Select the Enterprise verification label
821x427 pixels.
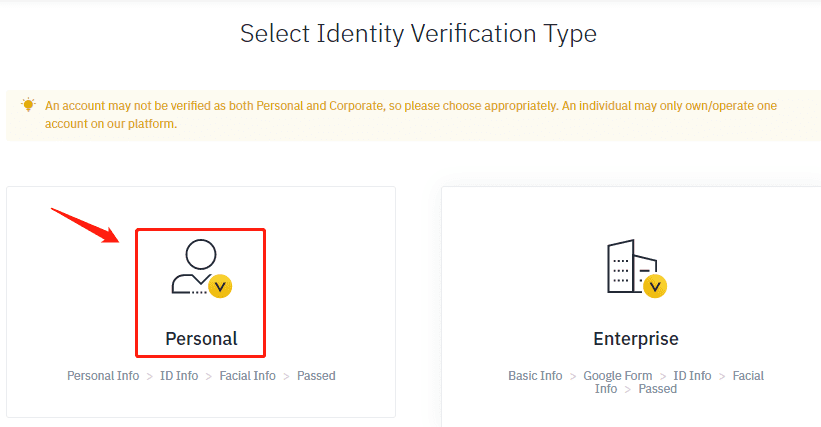tap(636, 339)
